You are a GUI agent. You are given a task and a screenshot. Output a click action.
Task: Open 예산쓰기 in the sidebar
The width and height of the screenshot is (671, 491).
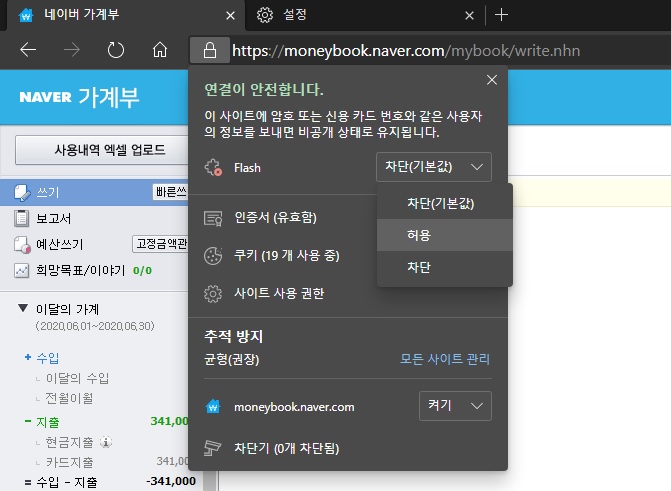coord(59,244)
